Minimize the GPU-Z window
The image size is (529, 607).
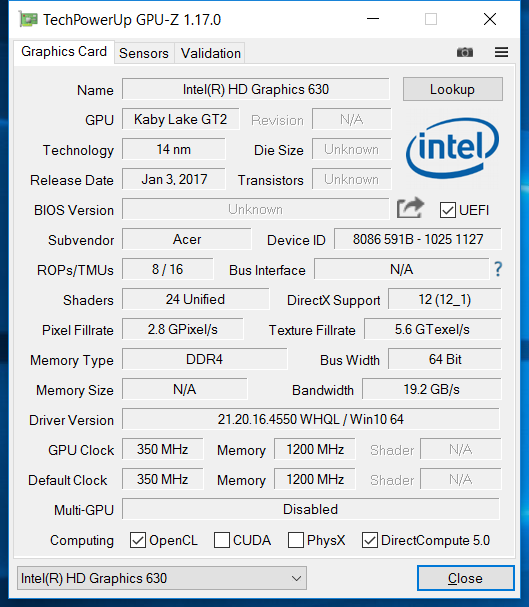(x=373, y=19)
